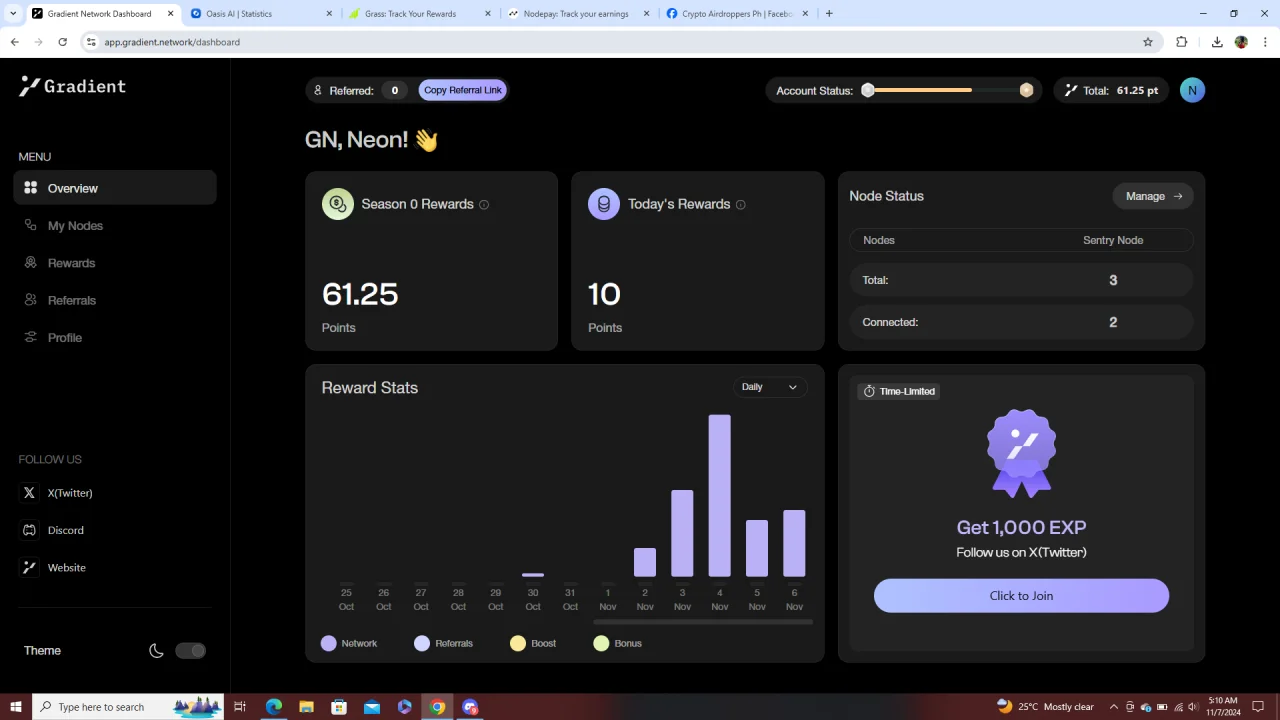This screenshot has height=720, width=1280.
Task: Click the chart's horizontal scrollbar
Action: coord(703,622)
